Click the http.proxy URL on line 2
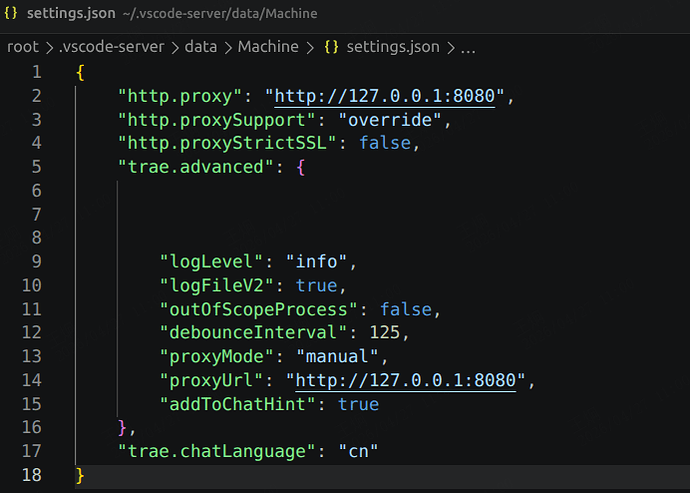The width and height of the screenshot is (690, 493). tap(385, 96)
